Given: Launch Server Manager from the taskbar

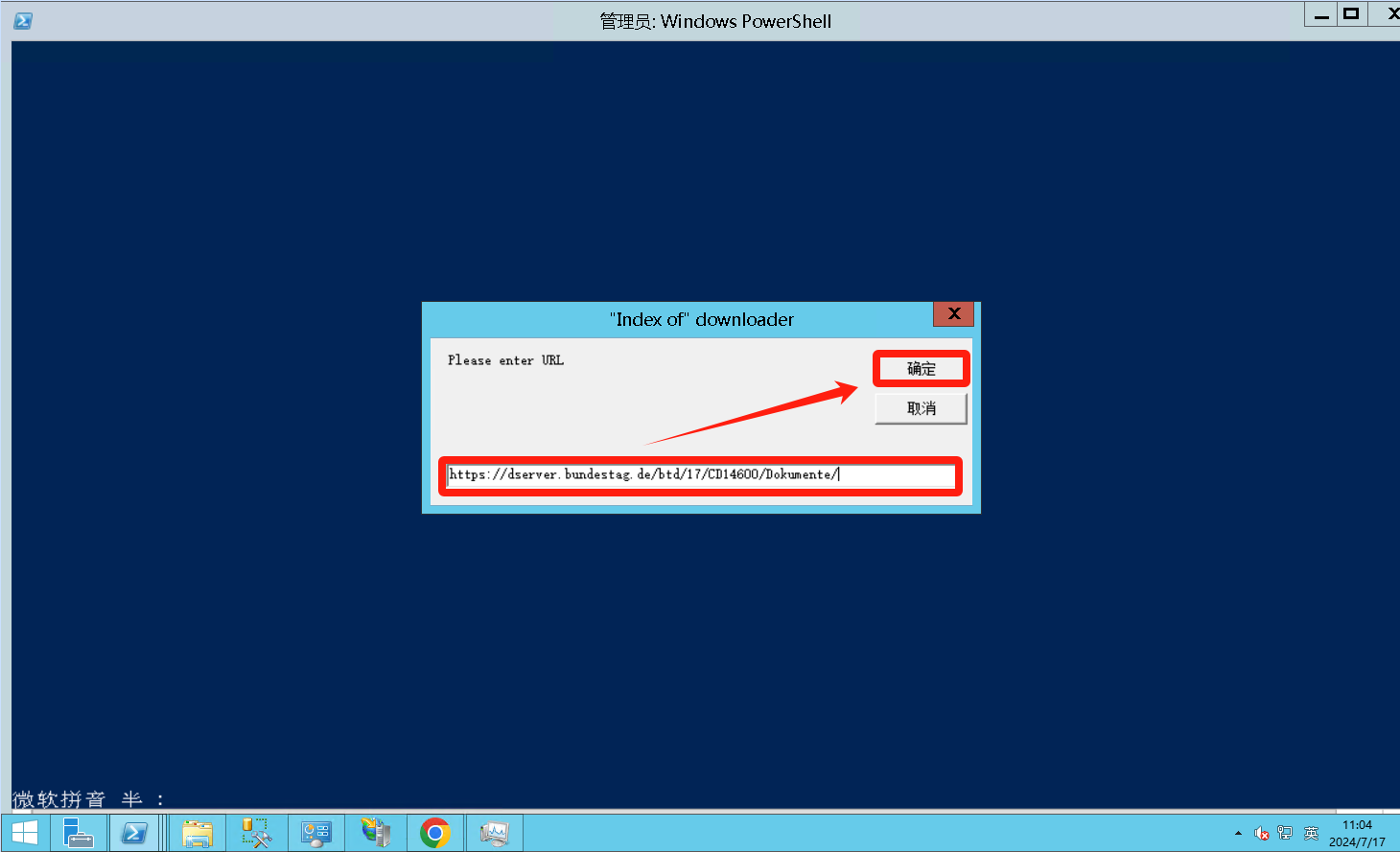Looking at the screenshot, I should 79,833.
